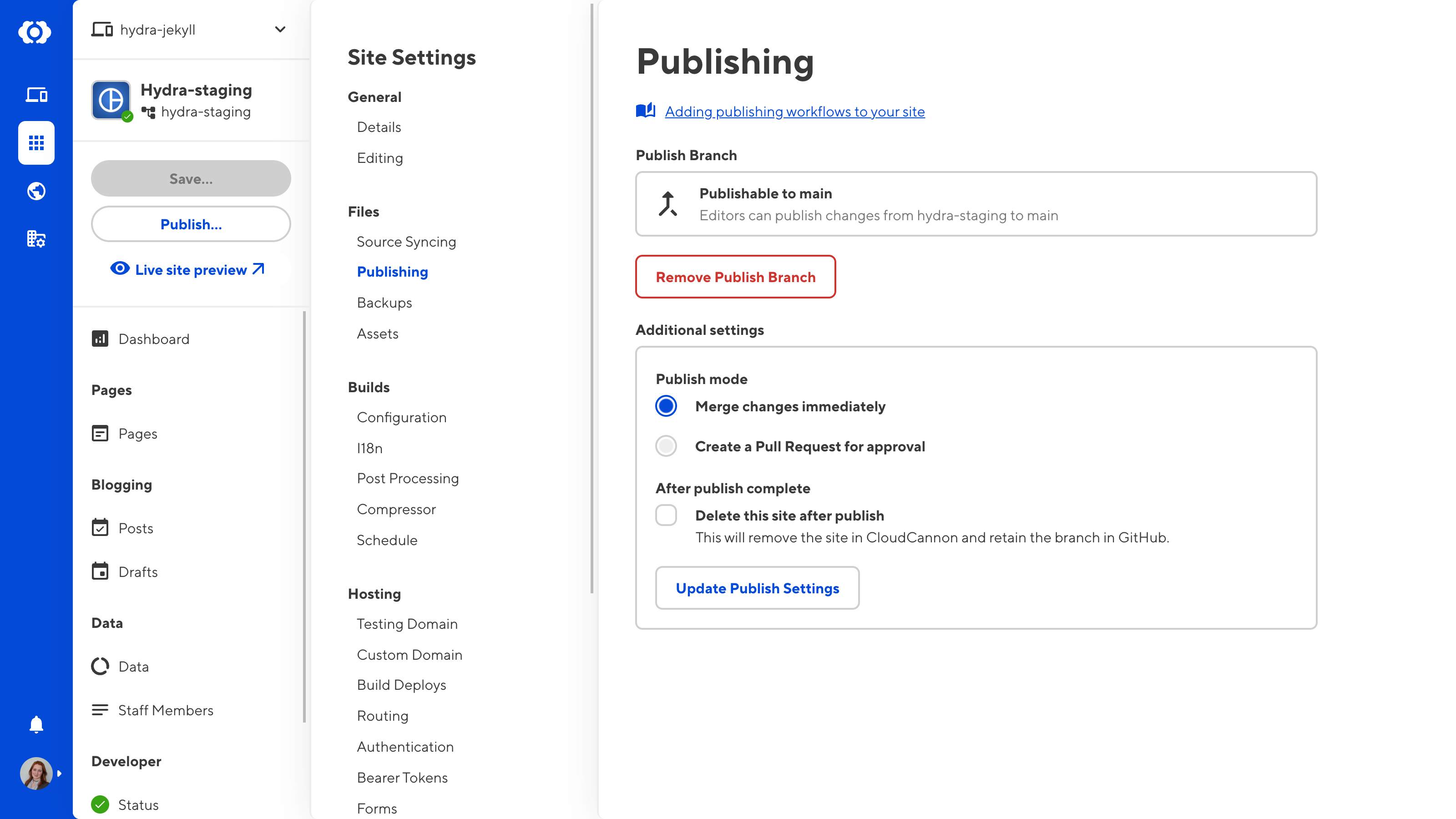Open the globe domains icon
The image size is (1456, 819).
point(36,191)
